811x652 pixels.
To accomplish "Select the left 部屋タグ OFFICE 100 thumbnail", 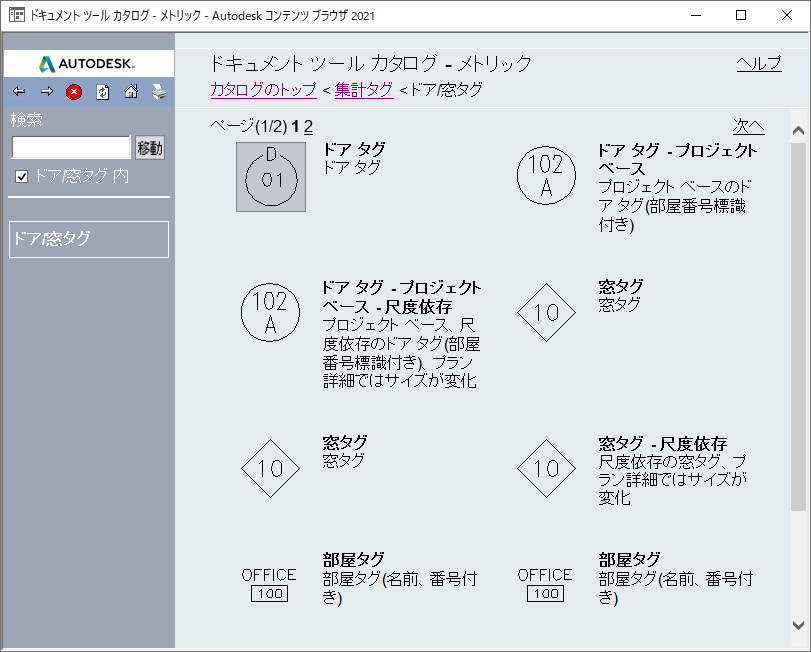I will coord(269,584).
